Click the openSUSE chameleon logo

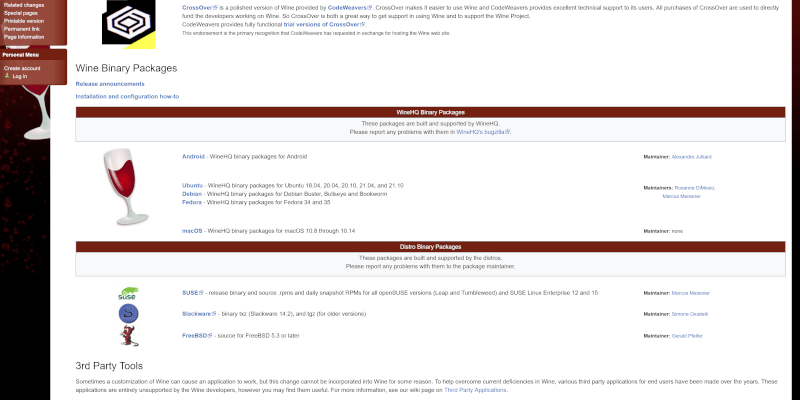129,293
